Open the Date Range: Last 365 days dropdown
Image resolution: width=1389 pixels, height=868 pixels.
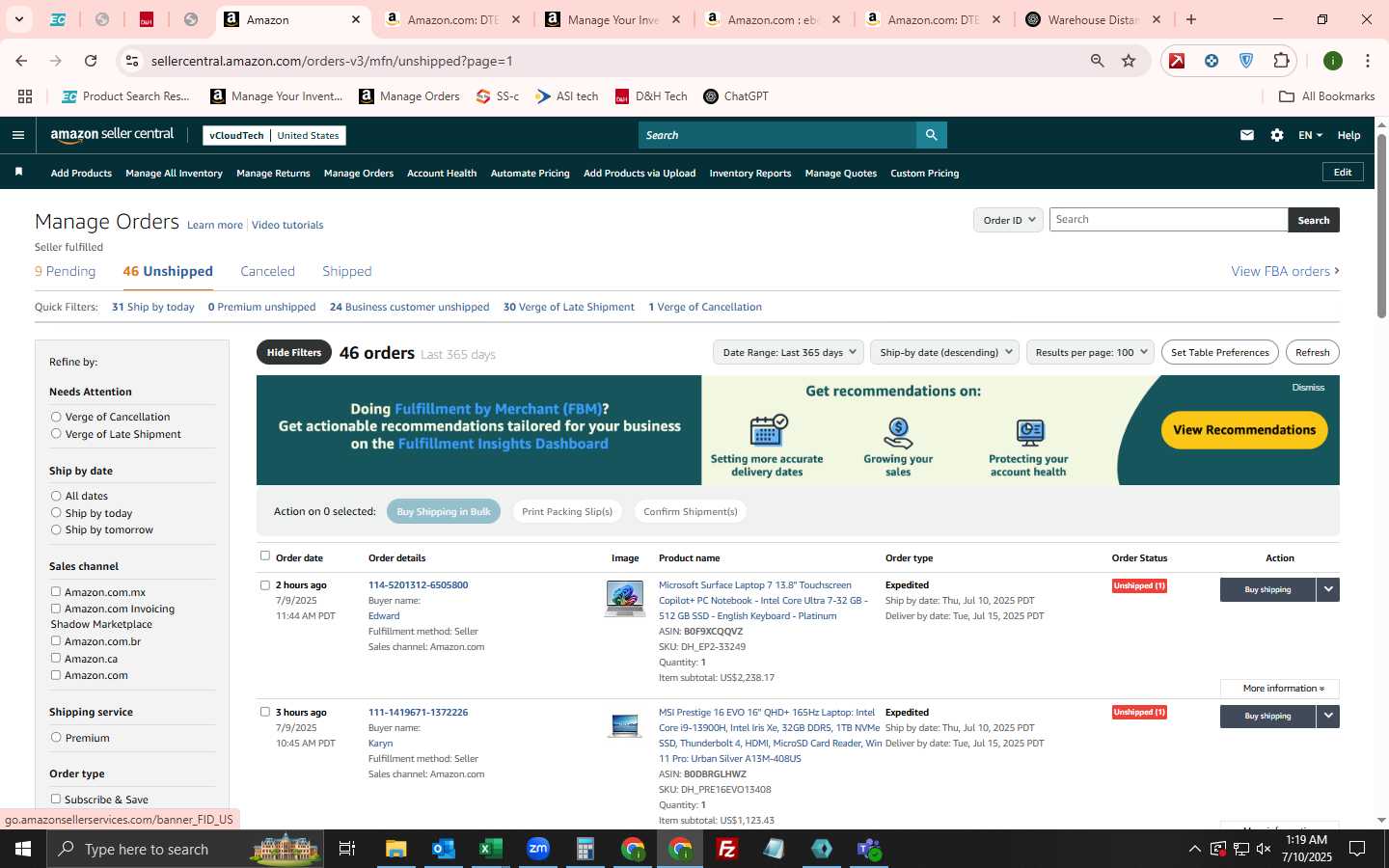(789, 352)
